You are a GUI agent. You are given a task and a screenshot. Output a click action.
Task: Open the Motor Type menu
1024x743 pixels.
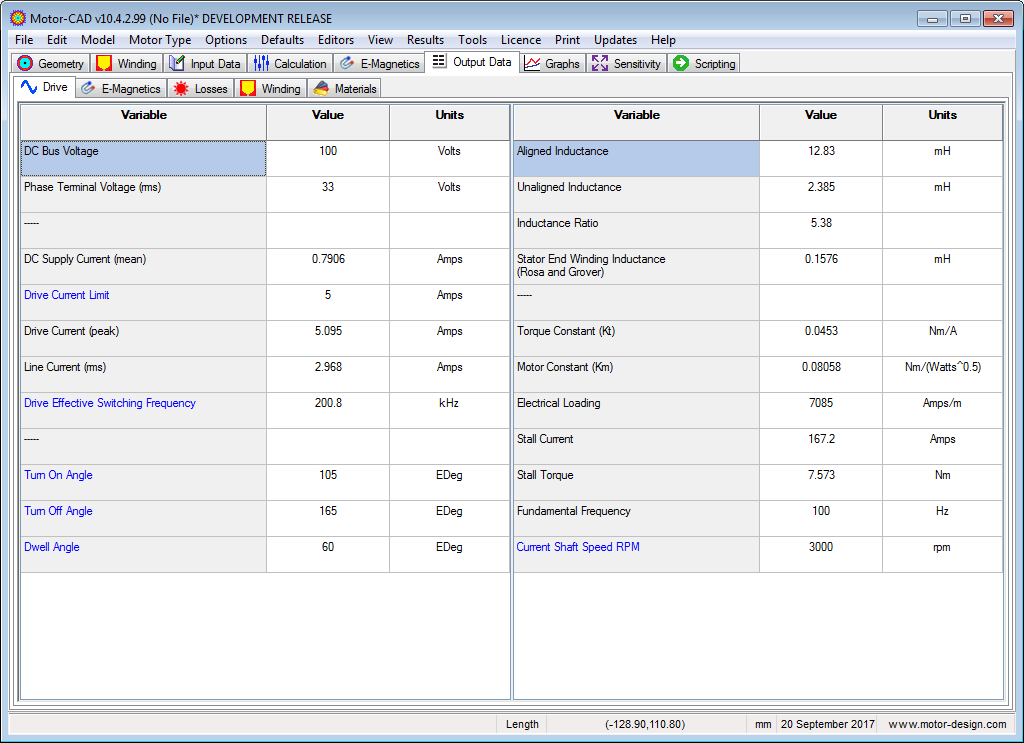[x=160, y=40]
